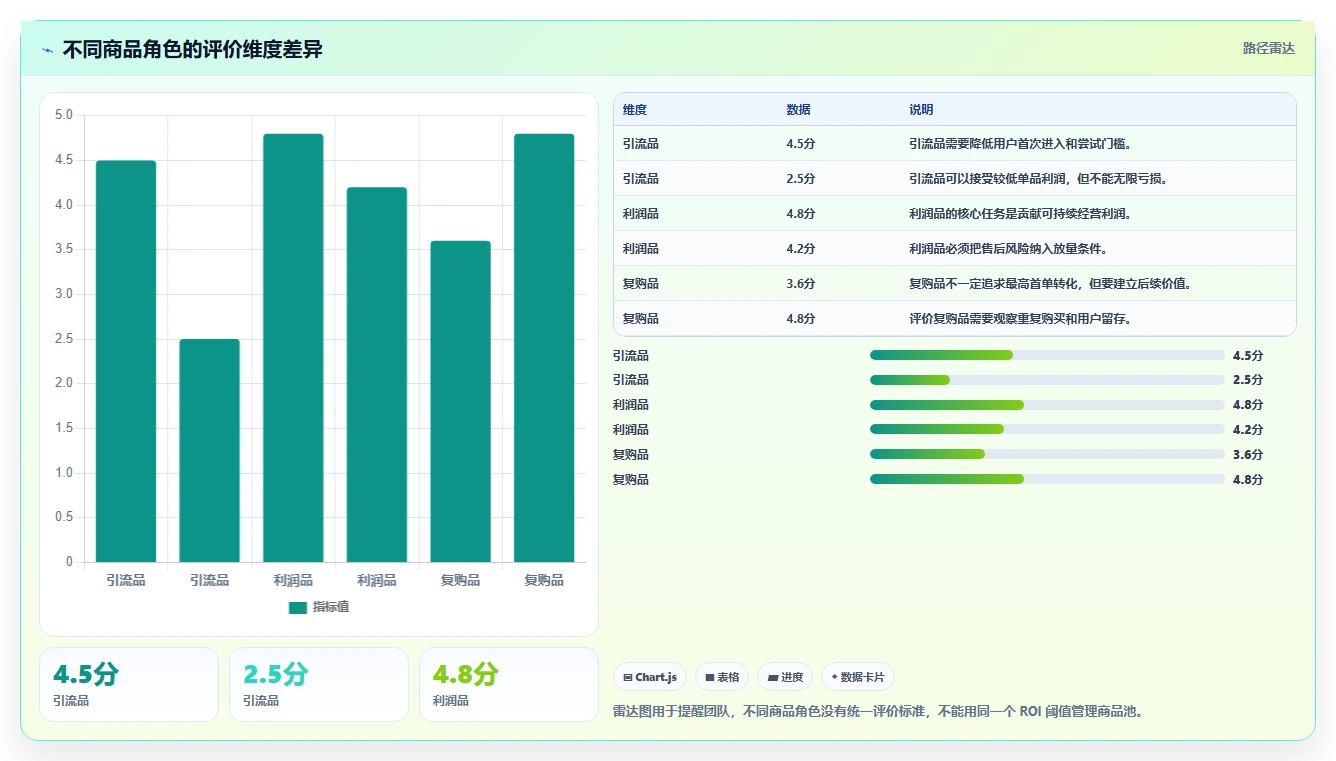Click the 利润品 progress bar showing 4.2分
This screenshot has width=1336, height=761.
(x=1047, y=429)
